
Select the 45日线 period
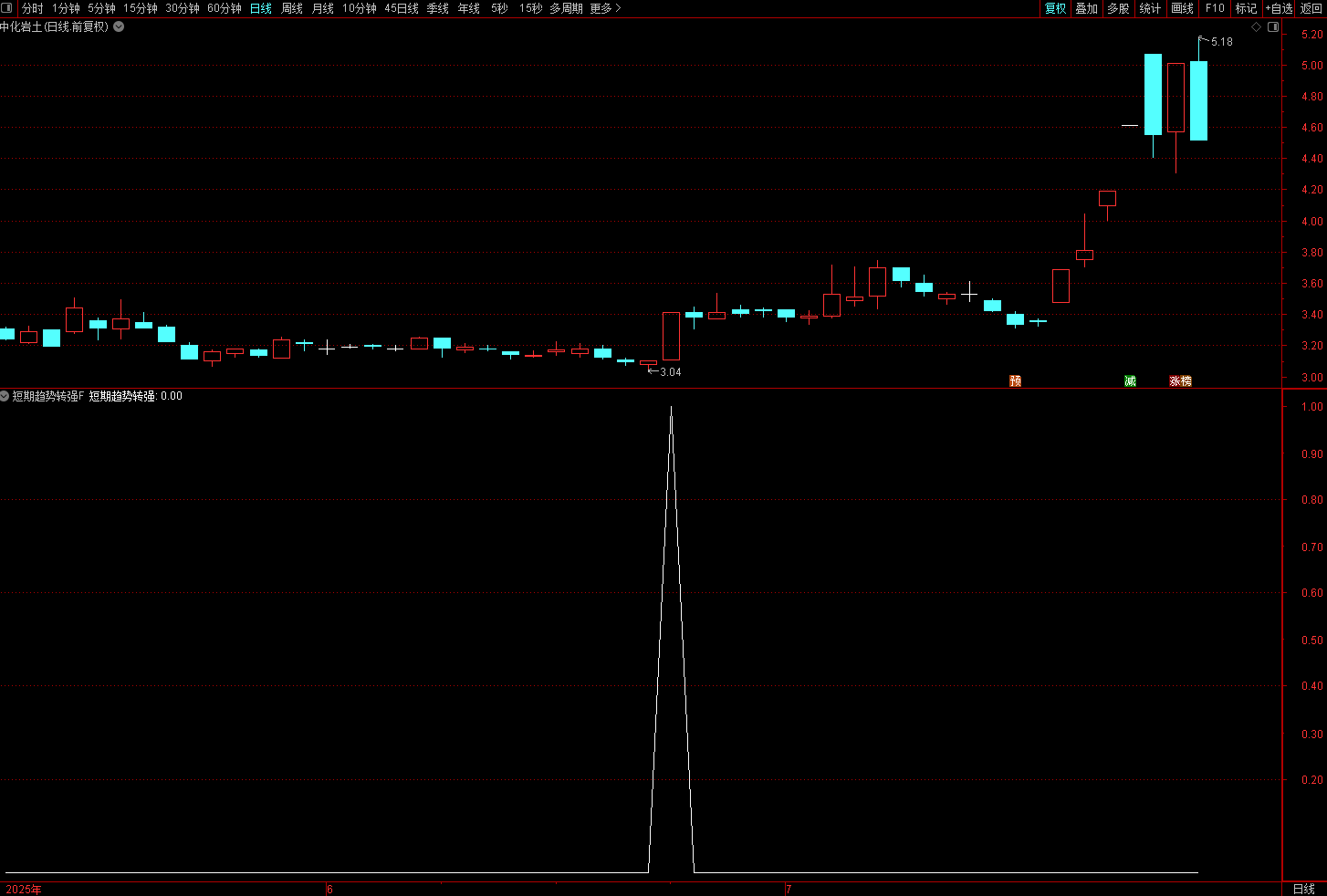click(402, 8)
